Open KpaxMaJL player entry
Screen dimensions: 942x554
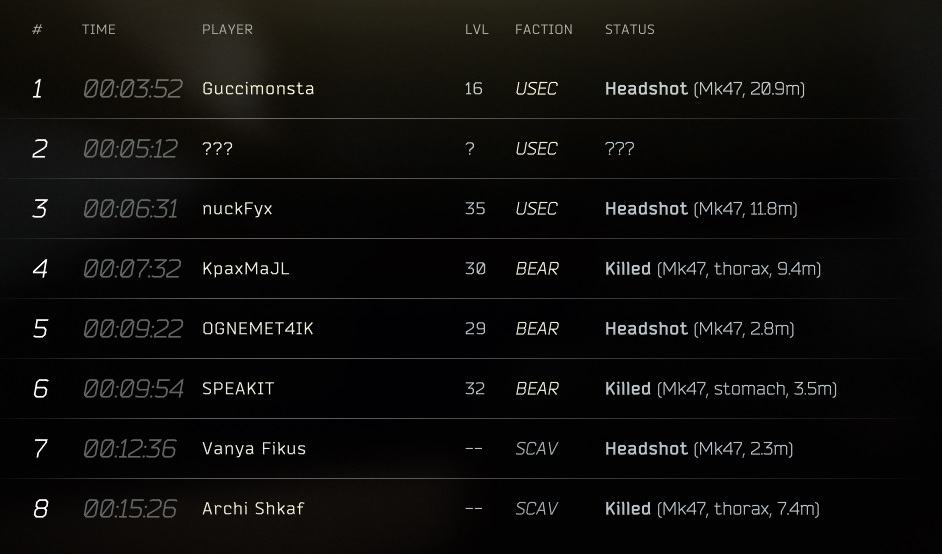[246, 269]
